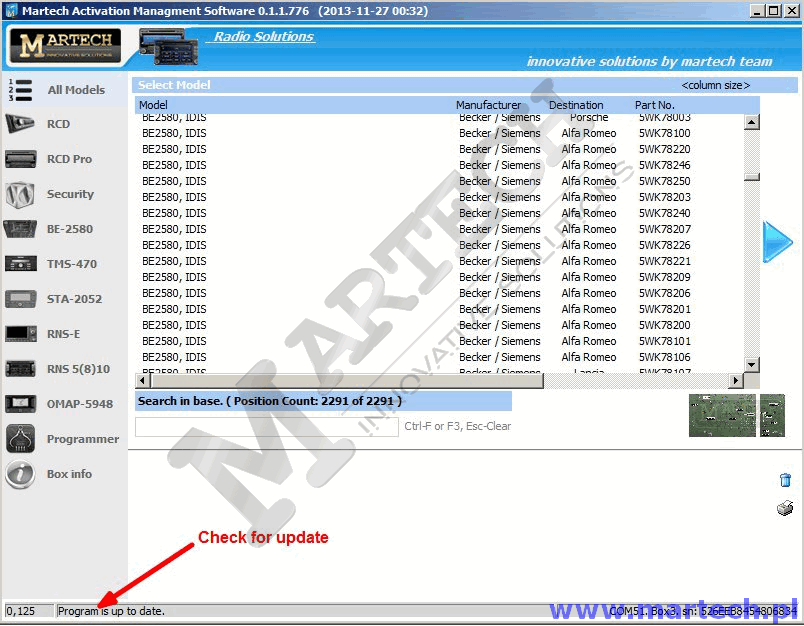Select the row with part 5WK78221

point(441,261)
